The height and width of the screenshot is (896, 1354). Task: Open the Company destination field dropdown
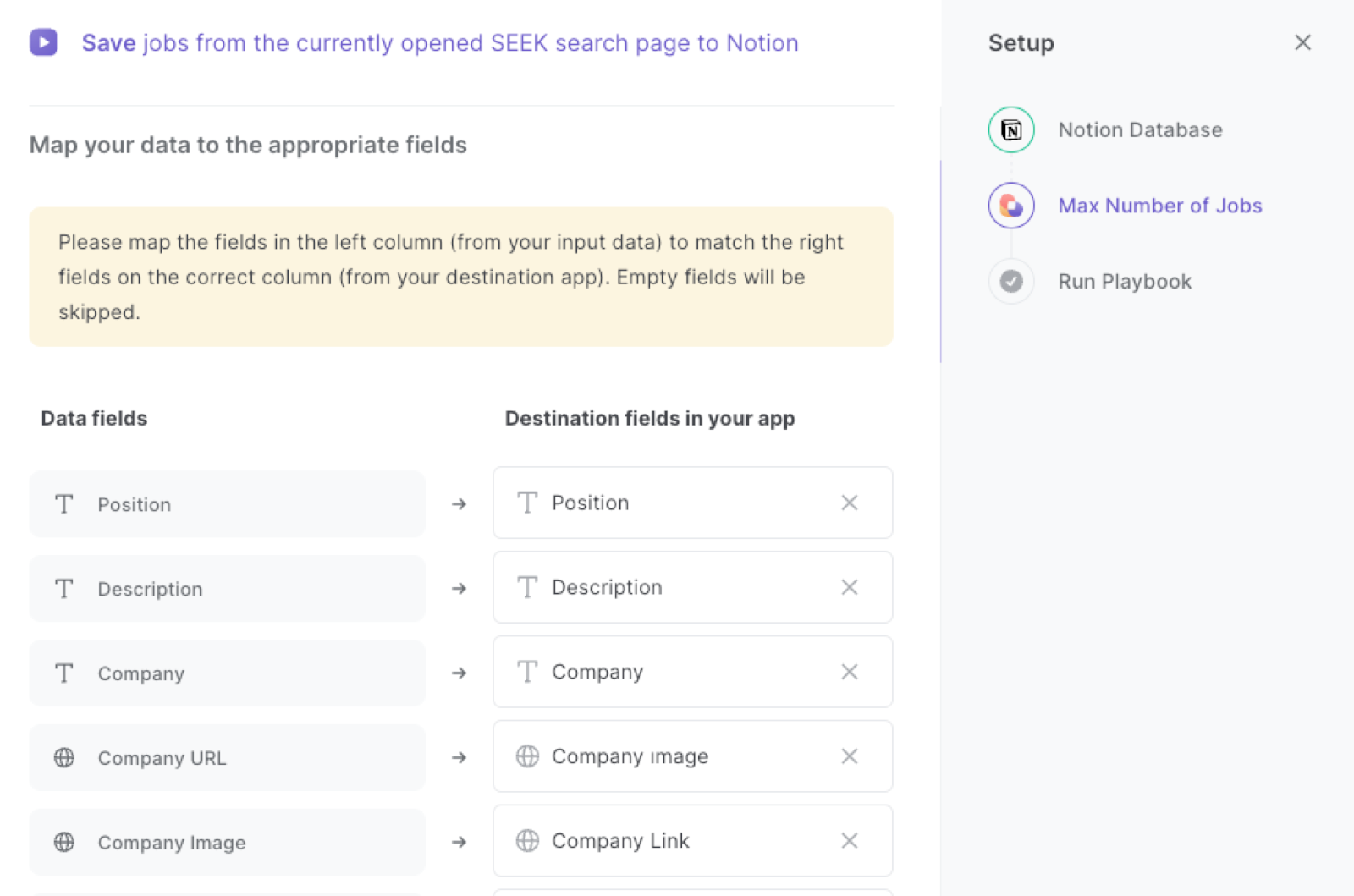[x=692, y=672]
